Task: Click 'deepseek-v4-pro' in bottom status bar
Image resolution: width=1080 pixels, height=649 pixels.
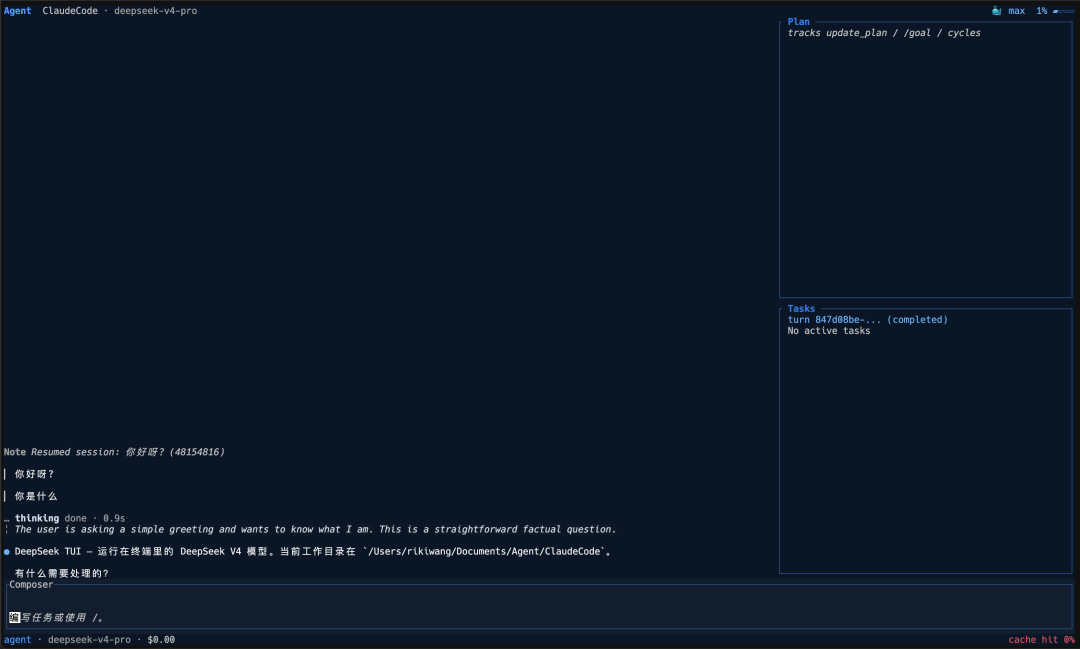Action: (89, 639)
